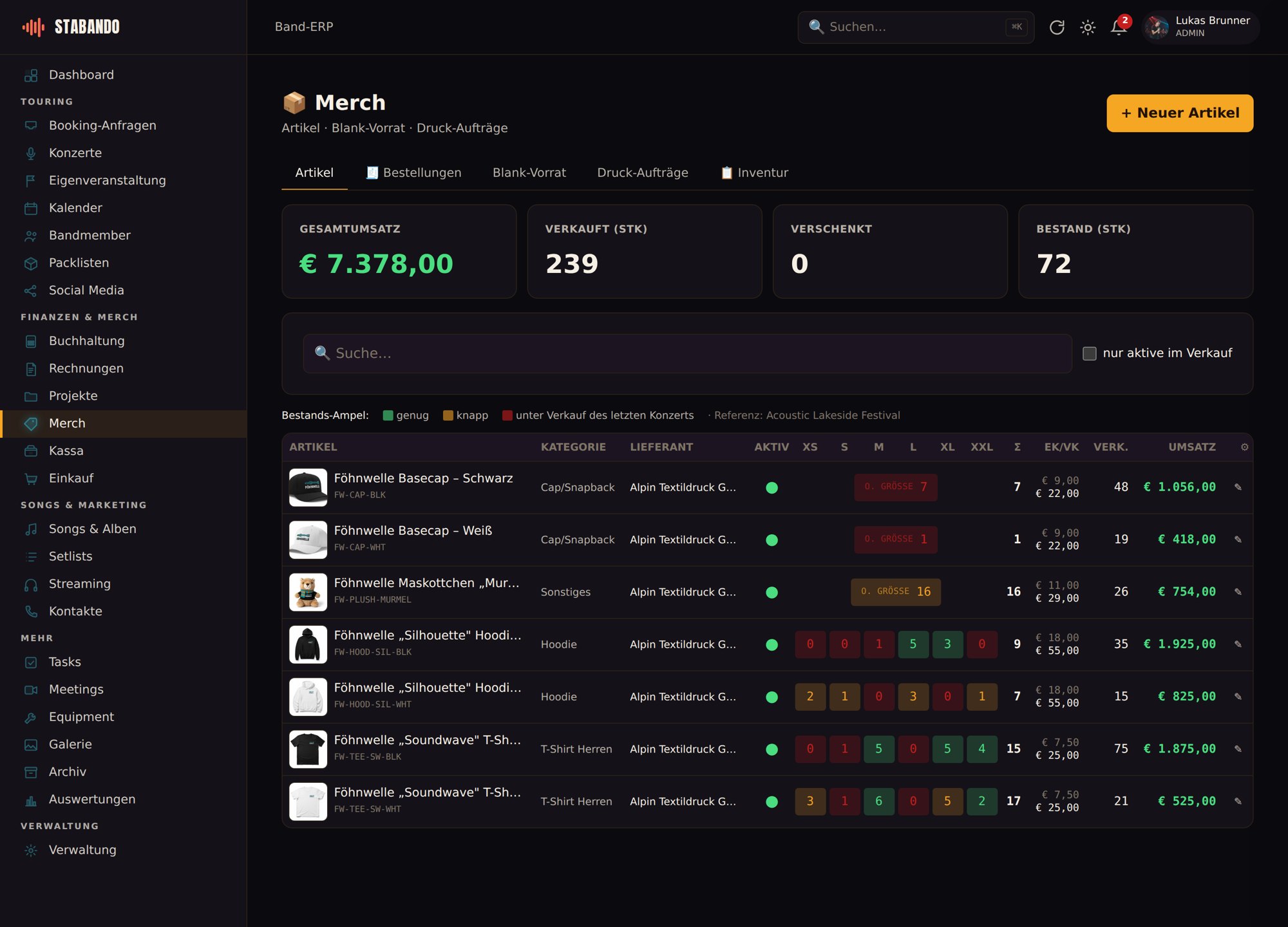The width and height of the screenshot is (1288, 927).
Task: Sort table by UMSATZ column header
Action: point(1192,447)
